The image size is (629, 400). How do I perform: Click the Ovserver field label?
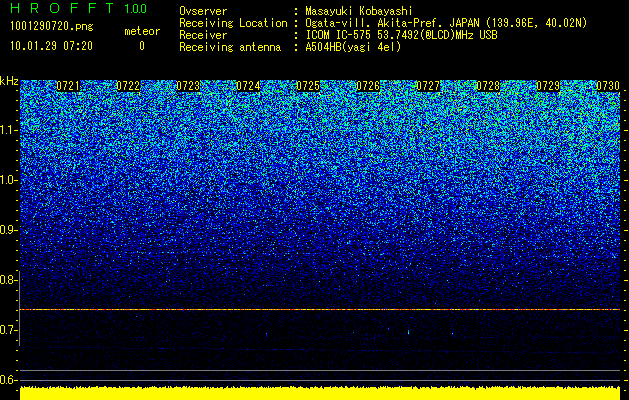pyautogui.click(x=203, y=11)
